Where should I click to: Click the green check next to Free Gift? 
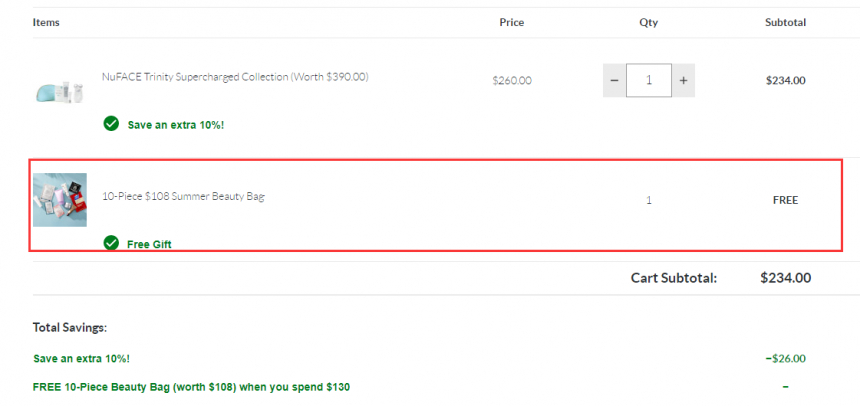coord(111,243)
